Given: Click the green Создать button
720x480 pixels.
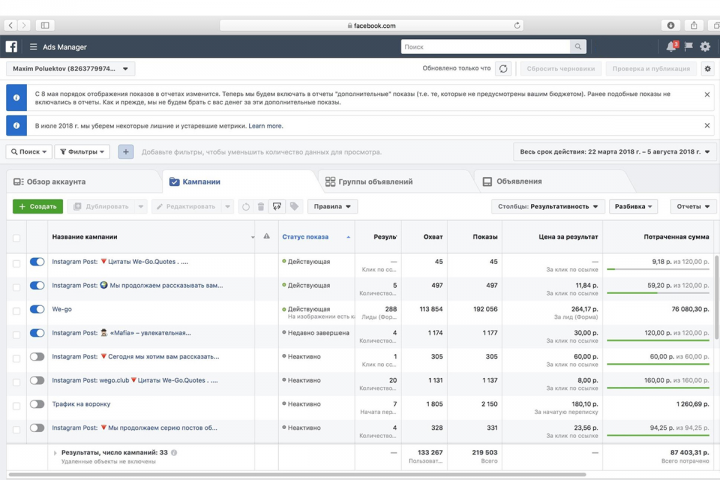Looking at the screenshot, I should [38, 207].
